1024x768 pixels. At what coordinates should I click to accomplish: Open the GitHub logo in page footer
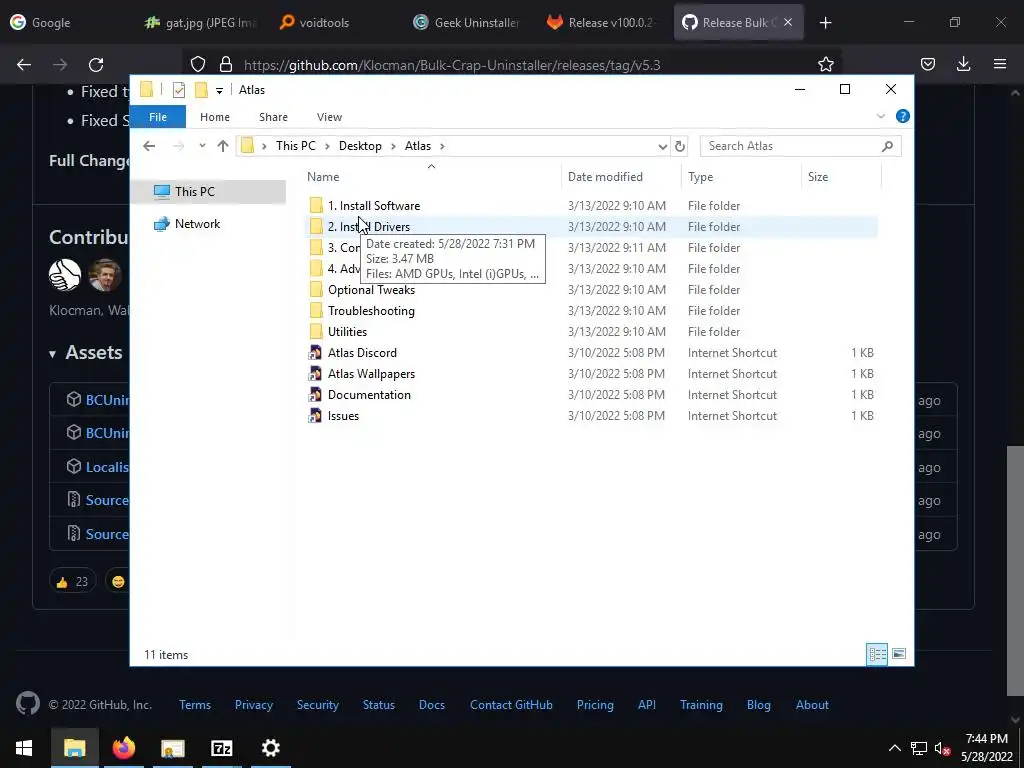pyautogui.click(x=27, y=703)
